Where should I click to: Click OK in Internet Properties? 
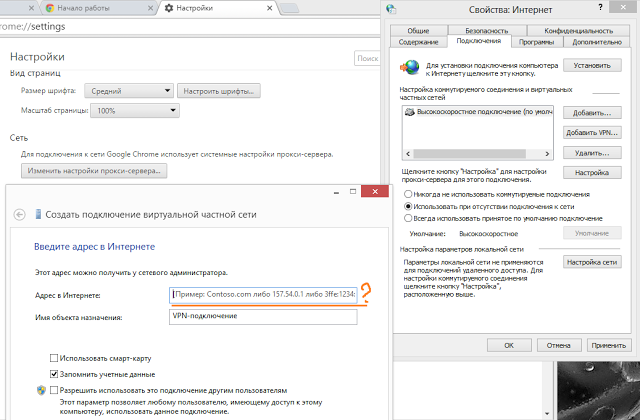click(x=509, y=345)
